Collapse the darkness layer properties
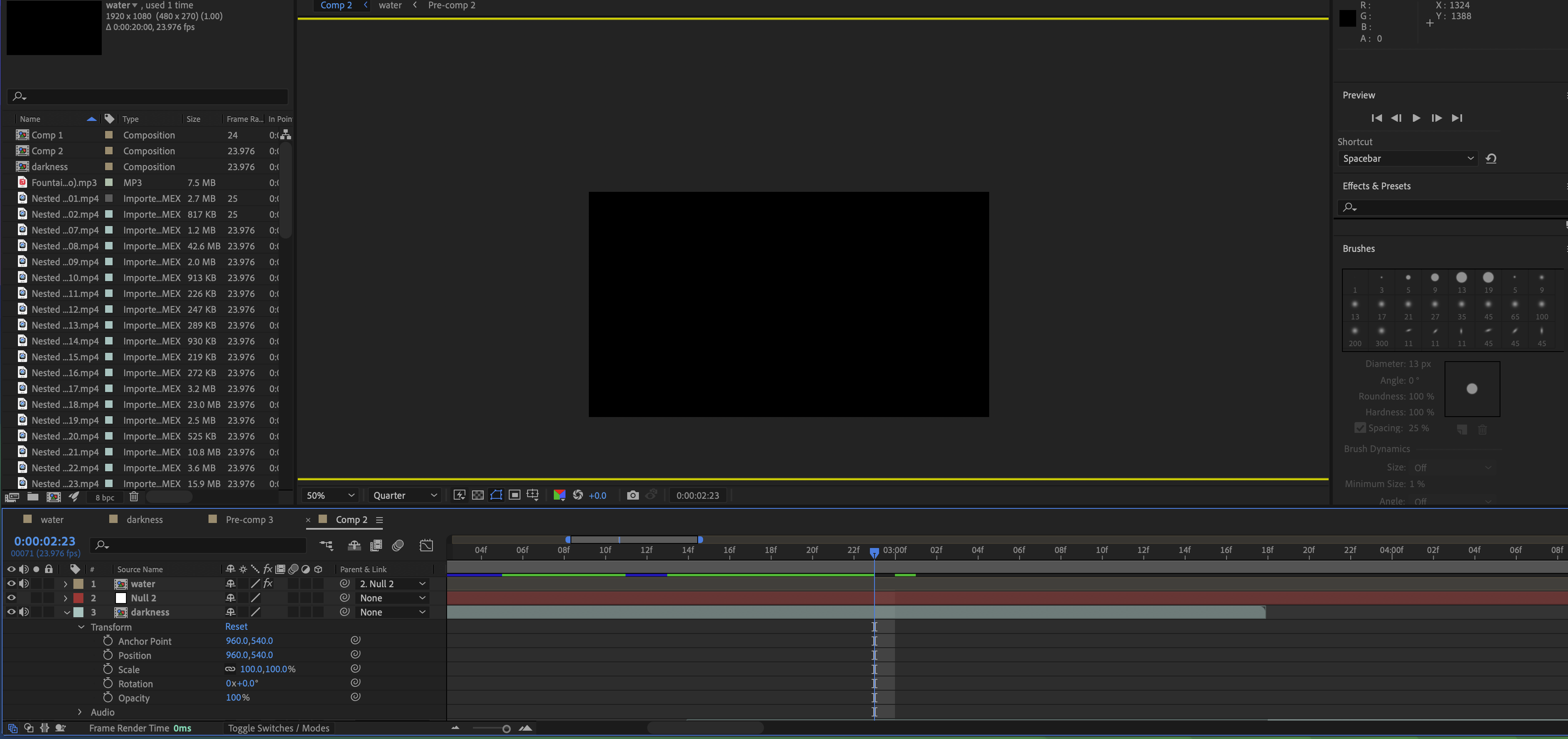 67,612
